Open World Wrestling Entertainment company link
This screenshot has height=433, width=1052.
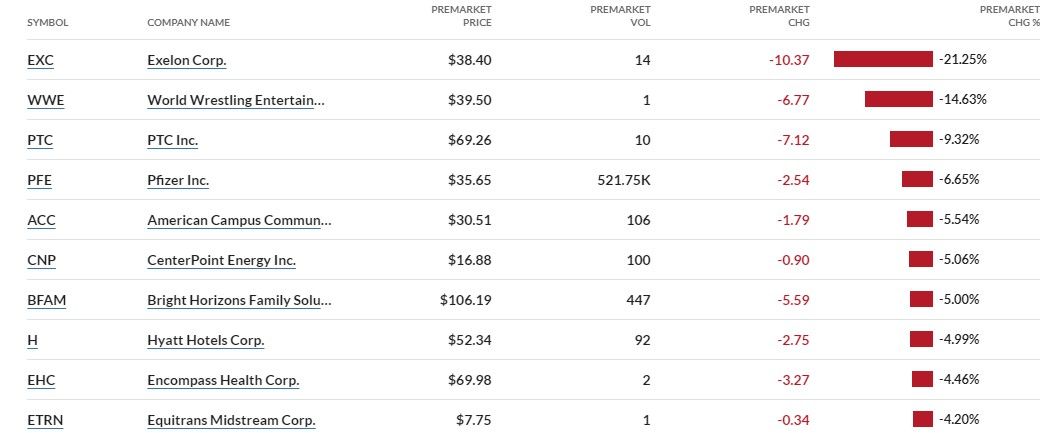[236, 100]
